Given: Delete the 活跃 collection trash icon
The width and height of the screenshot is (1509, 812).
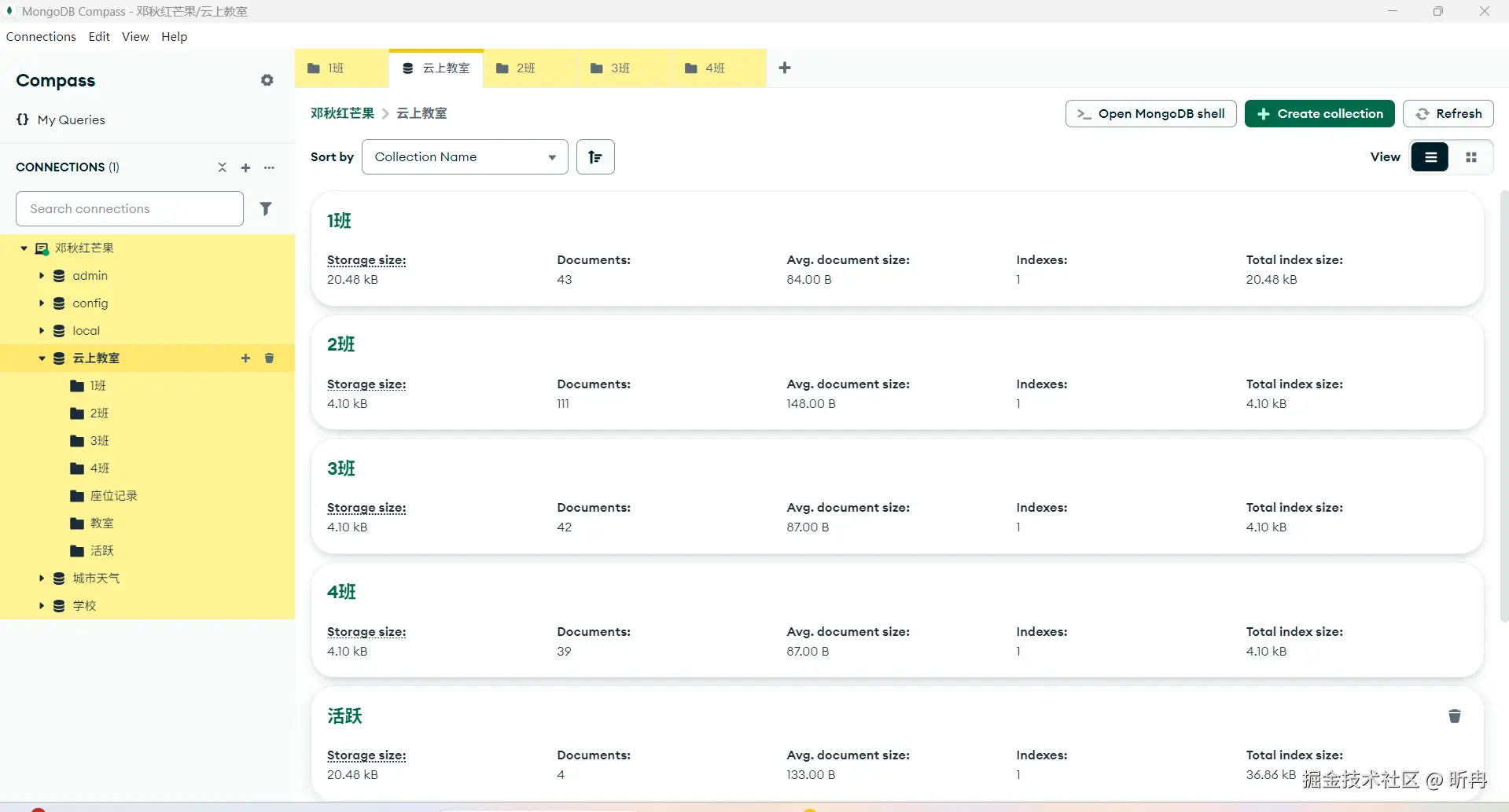Looking at the screenshot, I should coord(1455,716).
